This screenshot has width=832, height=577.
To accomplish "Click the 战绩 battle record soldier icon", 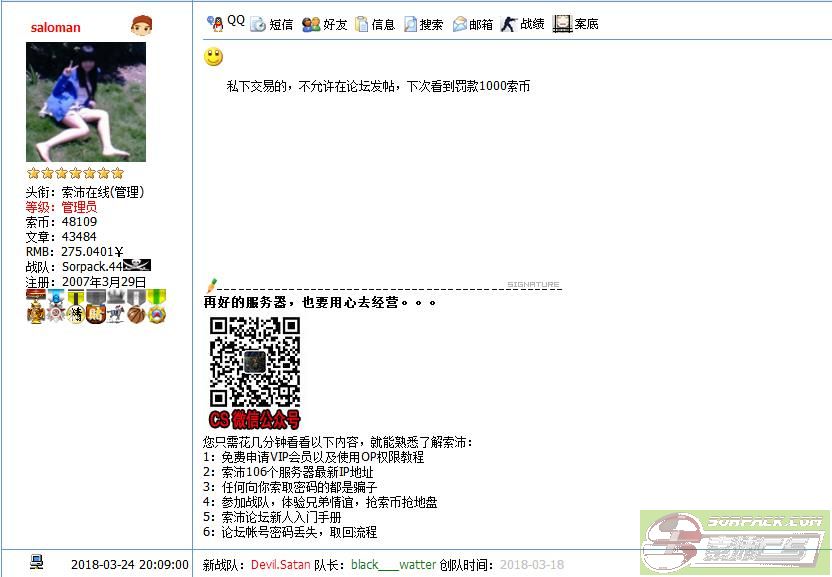I will point(508,24).
